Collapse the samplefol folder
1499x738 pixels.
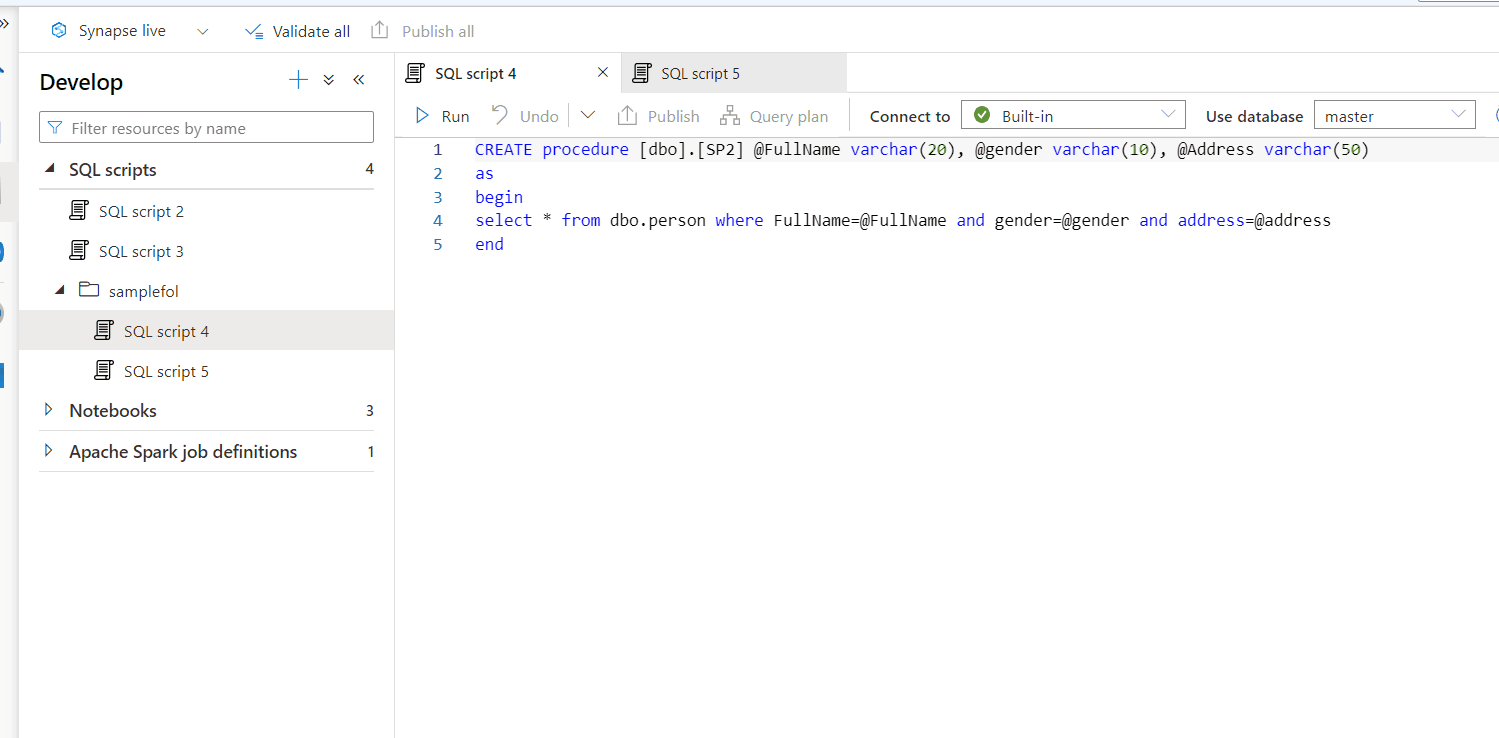(59, 290)
